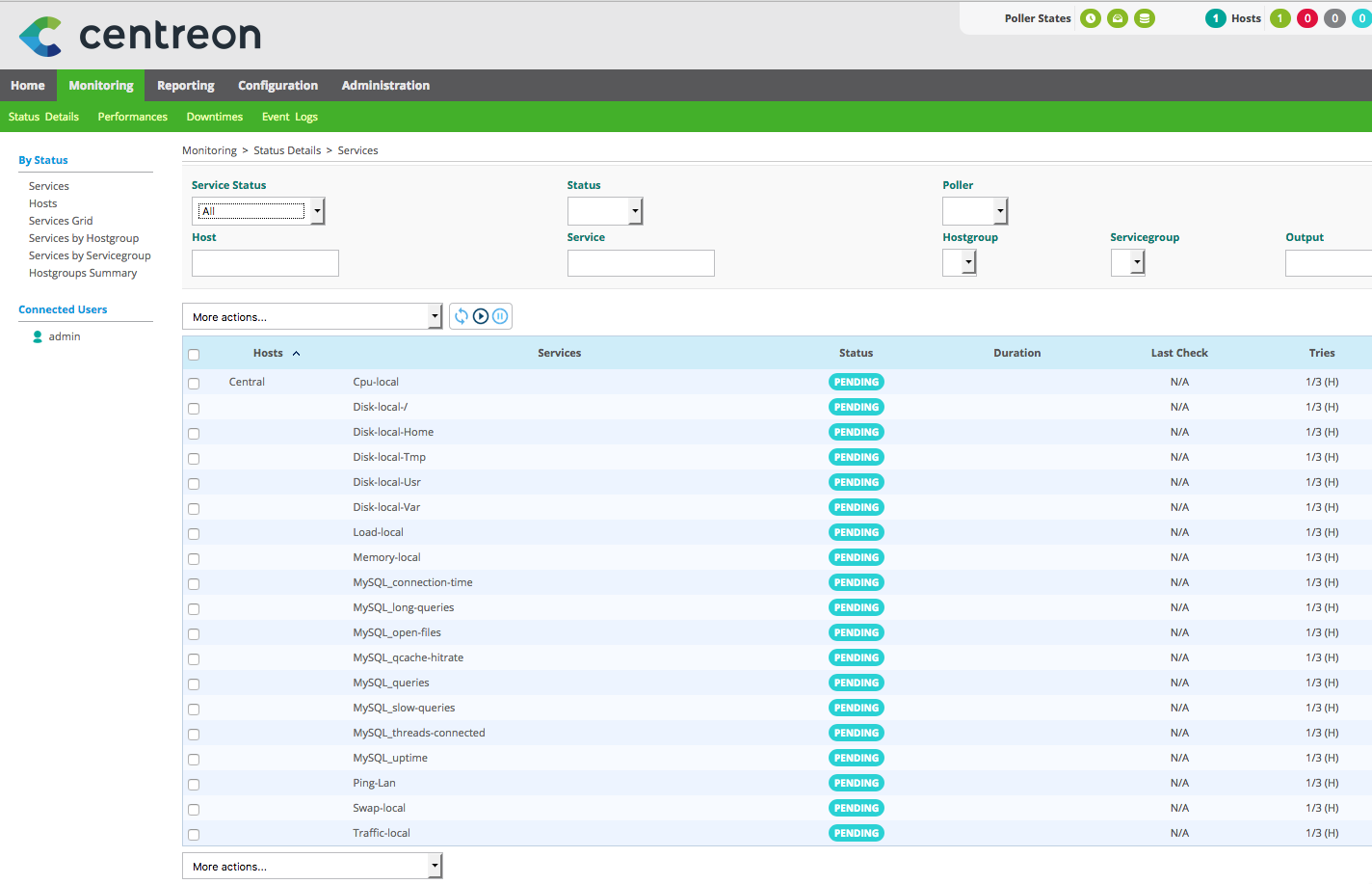This screenshot has height=884, width=1372.
Task: Tick the select-all checkbox in table header
Action: [194, 355]
